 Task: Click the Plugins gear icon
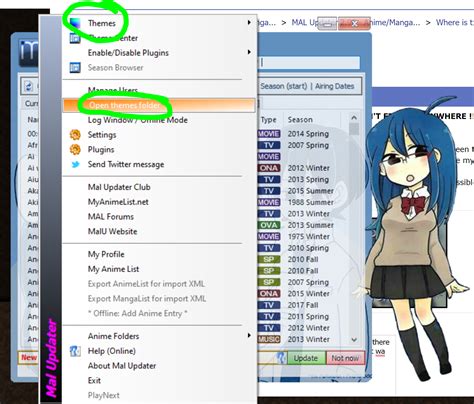click(x=75, y=149)
